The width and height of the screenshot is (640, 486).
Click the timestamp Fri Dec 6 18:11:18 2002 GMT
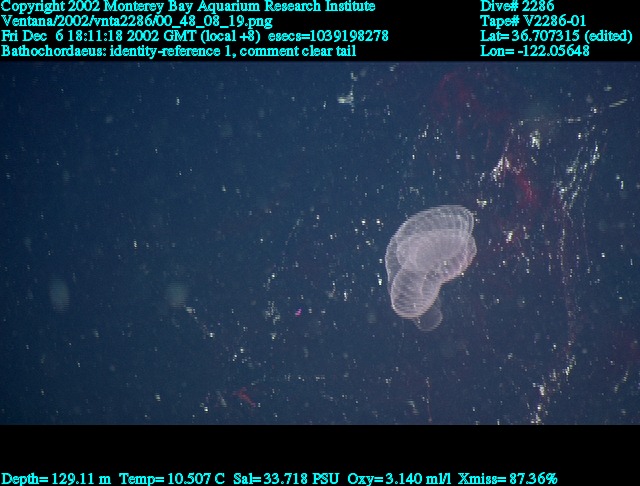98,36
